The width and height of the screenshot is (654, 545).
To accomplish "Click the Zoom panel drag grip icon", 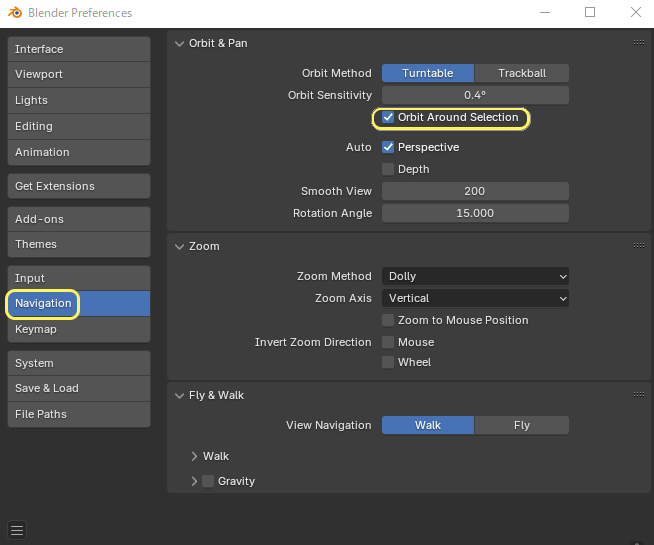I will [638, 246].
